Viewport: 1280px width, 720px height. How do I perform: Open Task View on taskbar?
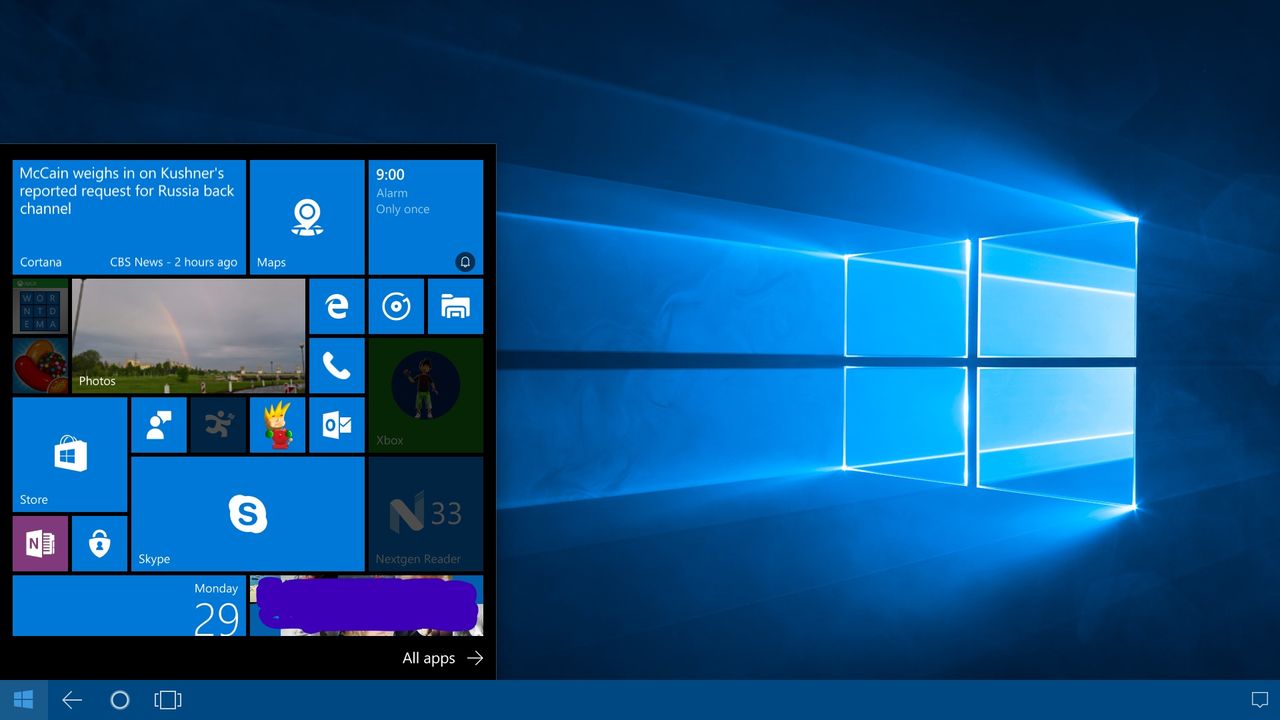tap(168, 700)
